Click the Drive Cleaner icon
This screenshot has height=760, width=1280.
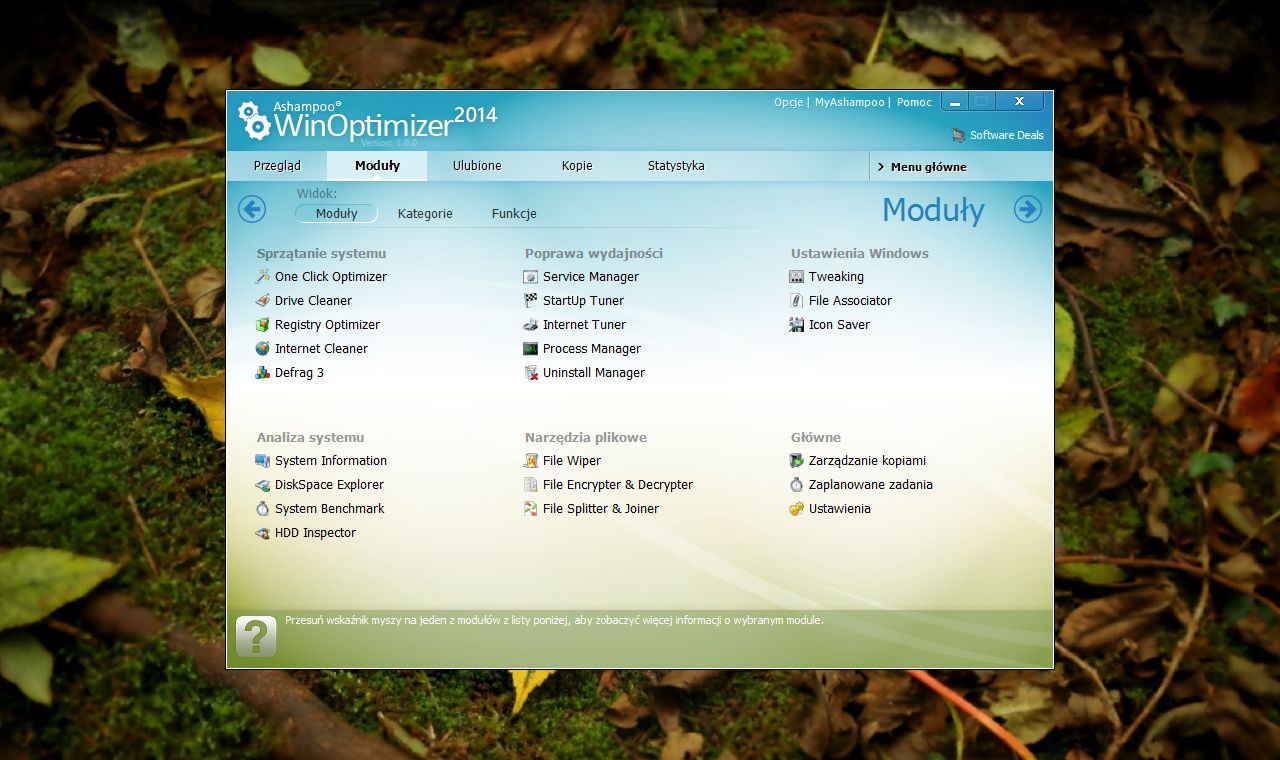263,301
